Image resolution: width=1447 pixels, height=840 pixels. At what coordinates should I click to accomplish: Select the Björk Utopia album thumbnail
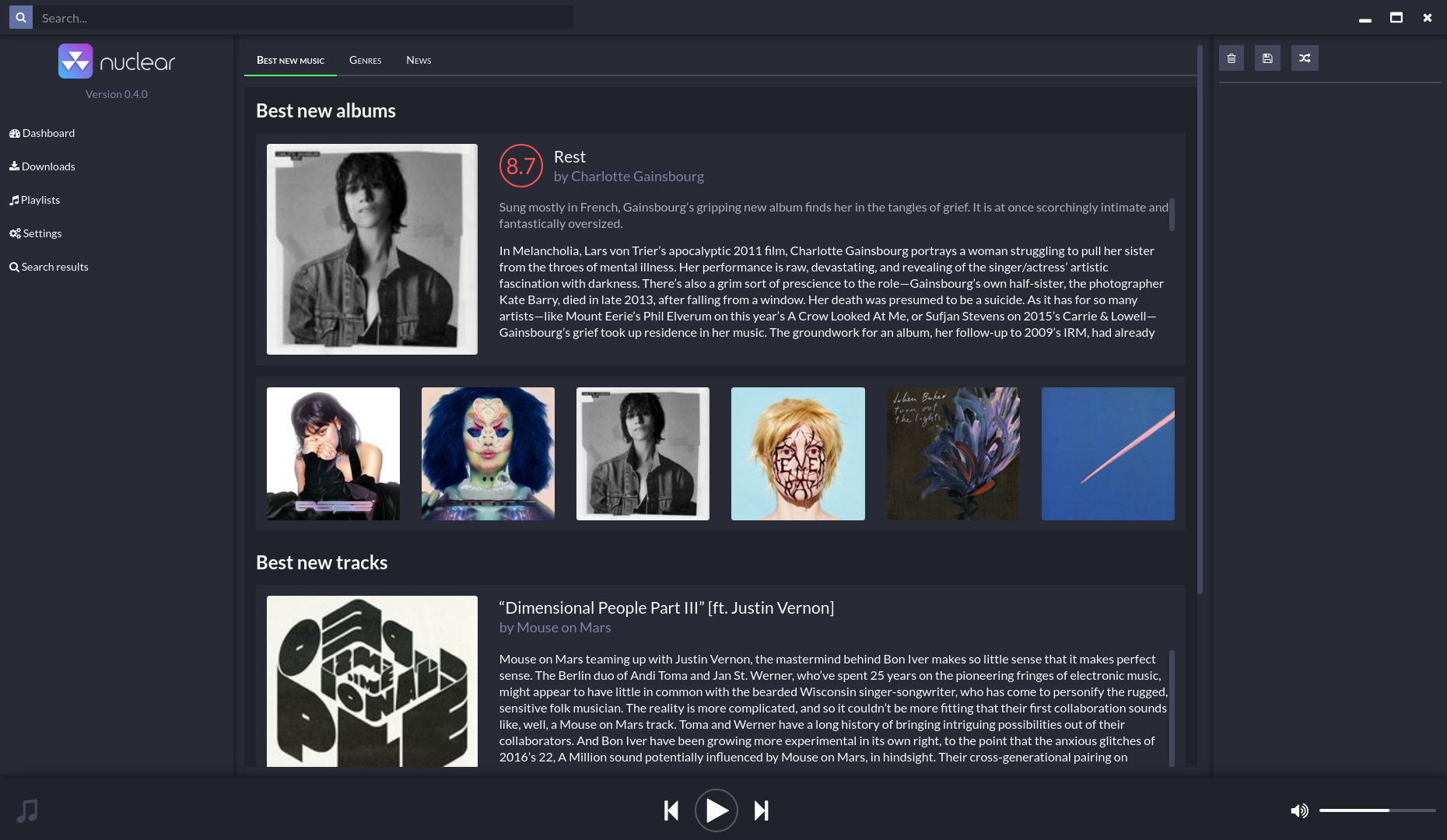point(488,453)
